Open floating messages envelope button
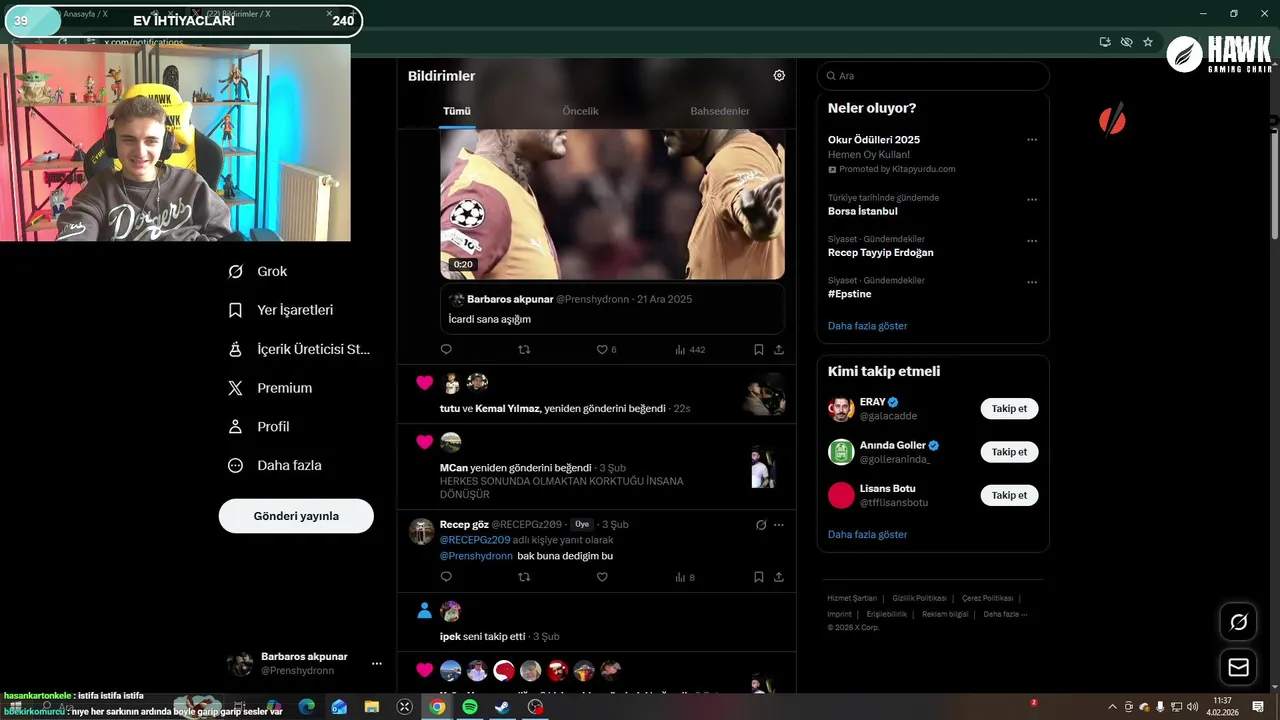1280x720 pixels. (1238, 667)
